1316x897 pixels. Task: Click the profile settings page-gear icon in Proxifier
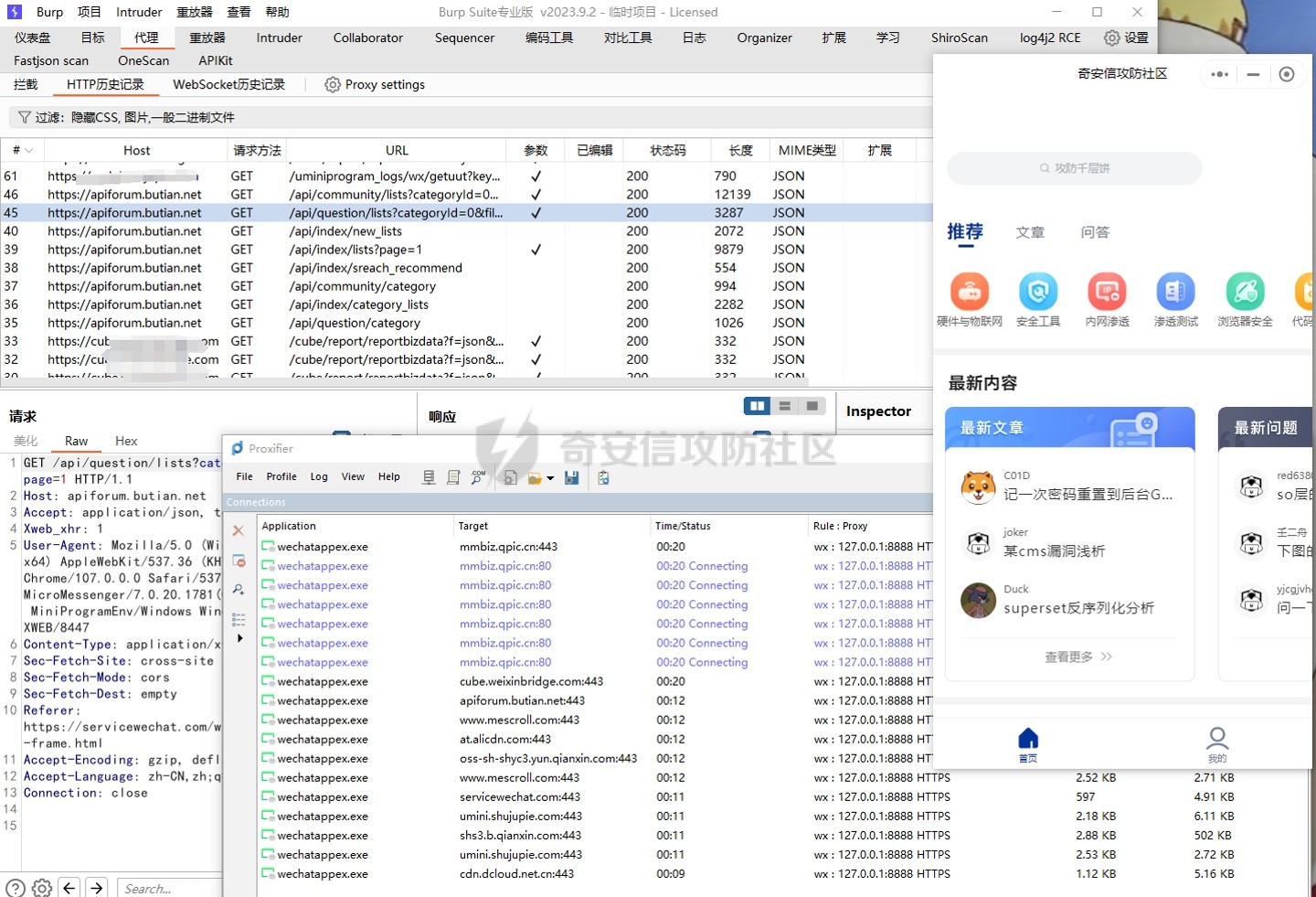[x=511, y=477]
